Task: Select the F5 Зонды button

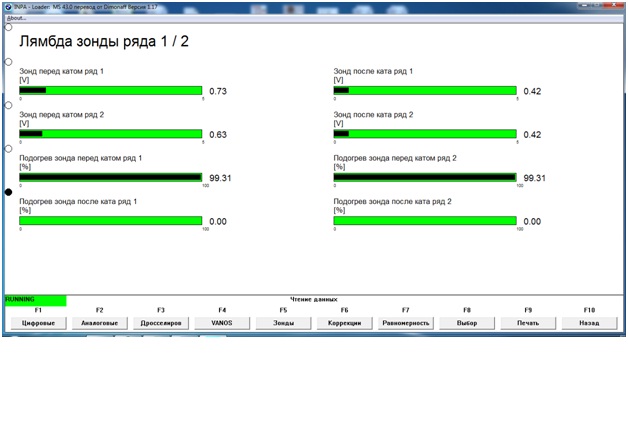Action: (284, 323)
